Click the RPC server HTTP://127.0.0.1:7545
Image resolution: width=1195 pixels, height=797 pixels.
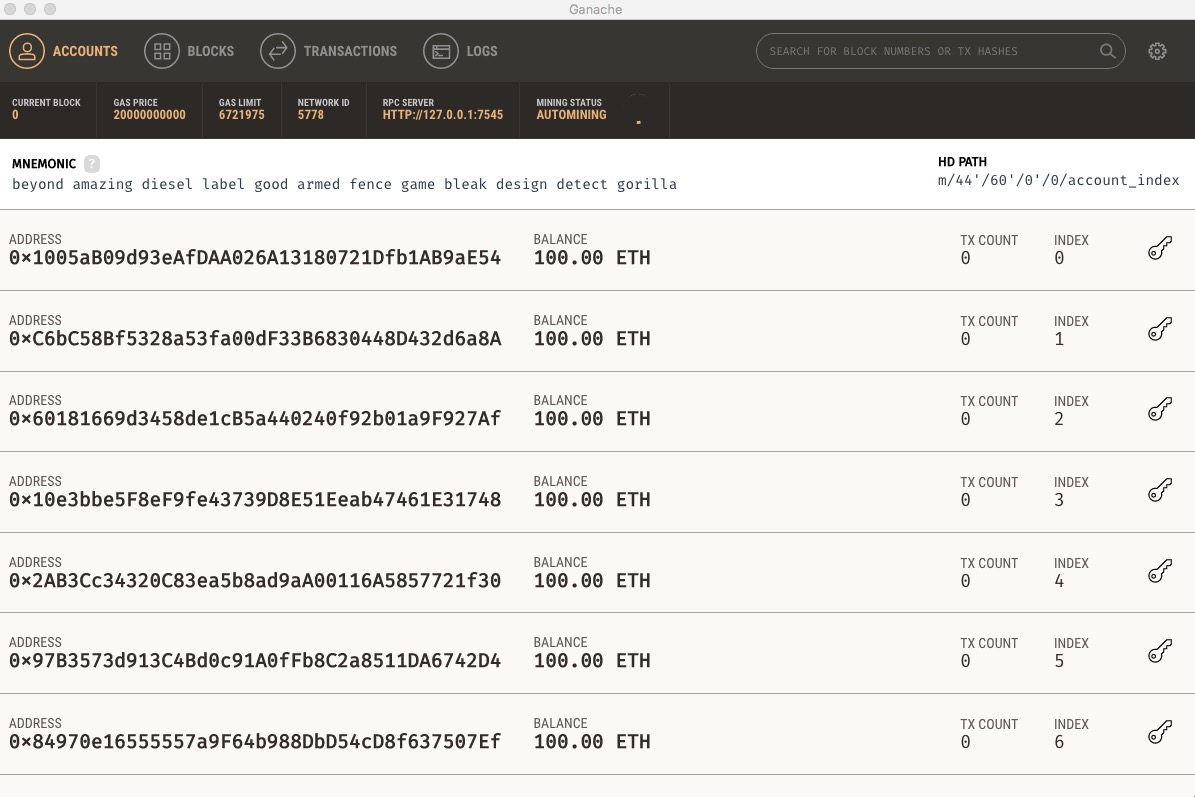point(443,115)
